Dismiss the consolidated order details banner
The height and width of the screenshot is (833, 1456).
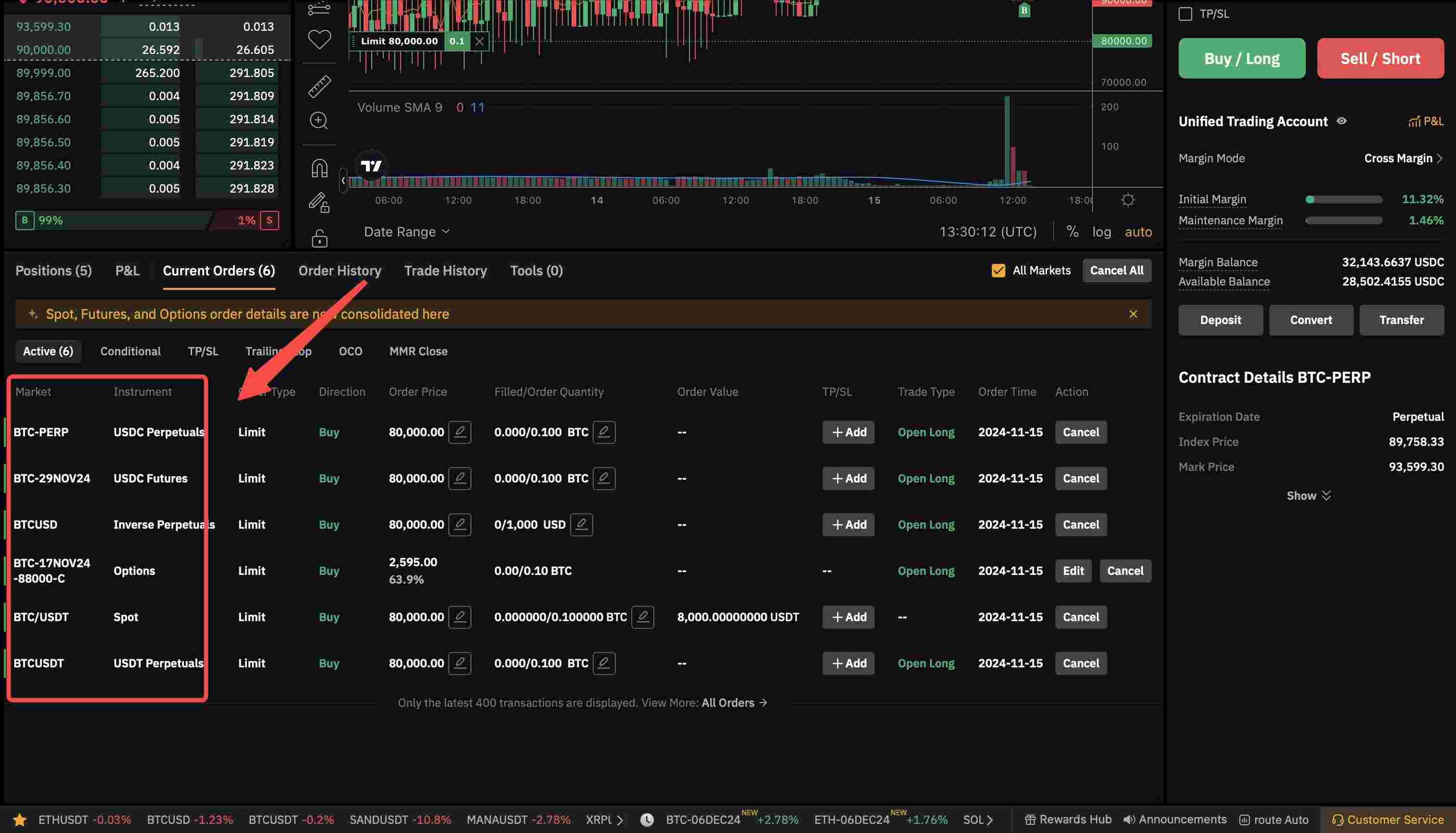point(1133,313)
